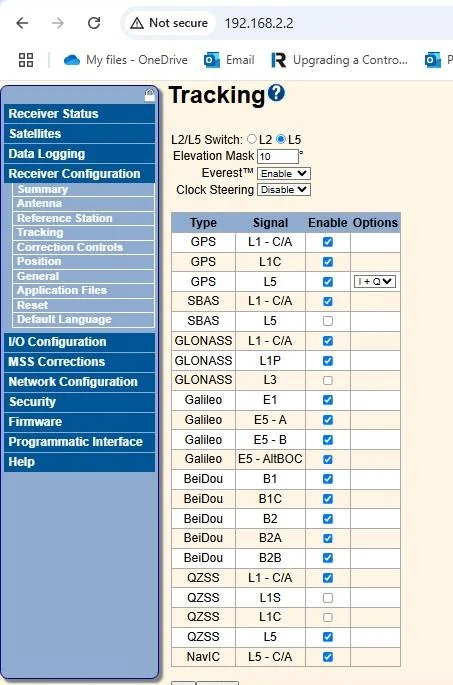
Task: Open the Data Logging menu
Action: coord(80,154)
